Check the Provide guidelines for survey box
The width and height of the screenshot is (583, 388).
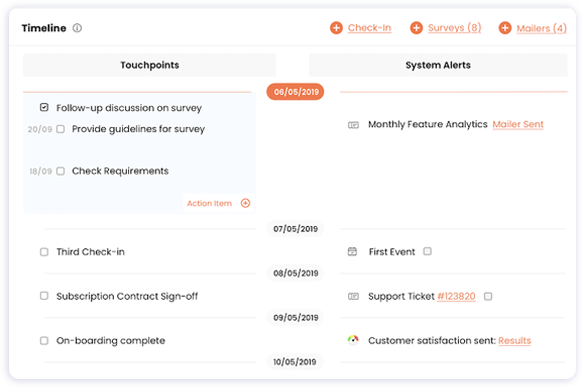click(60, 129)
